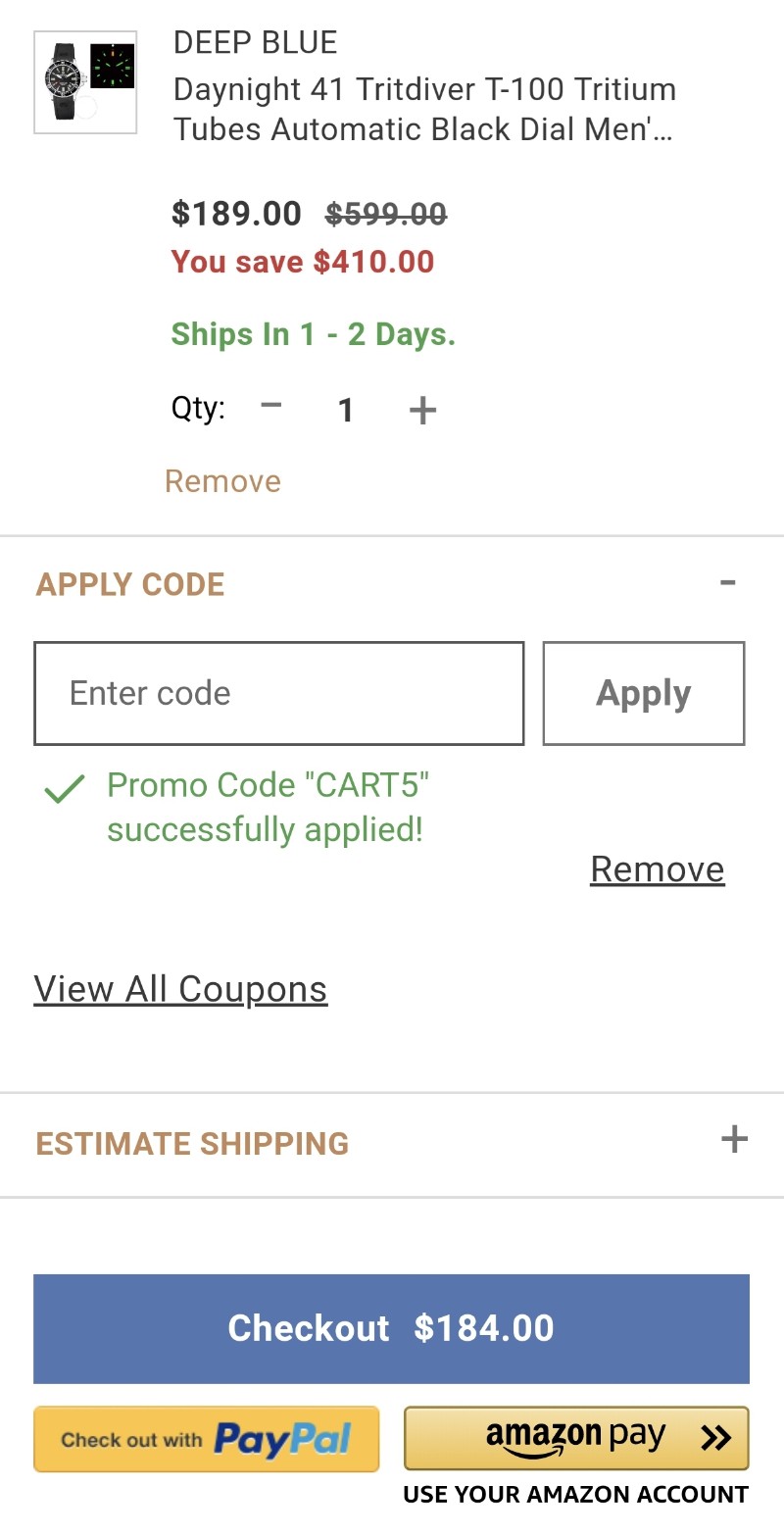Click the APPLY CODE section heading

coord(130,584)
